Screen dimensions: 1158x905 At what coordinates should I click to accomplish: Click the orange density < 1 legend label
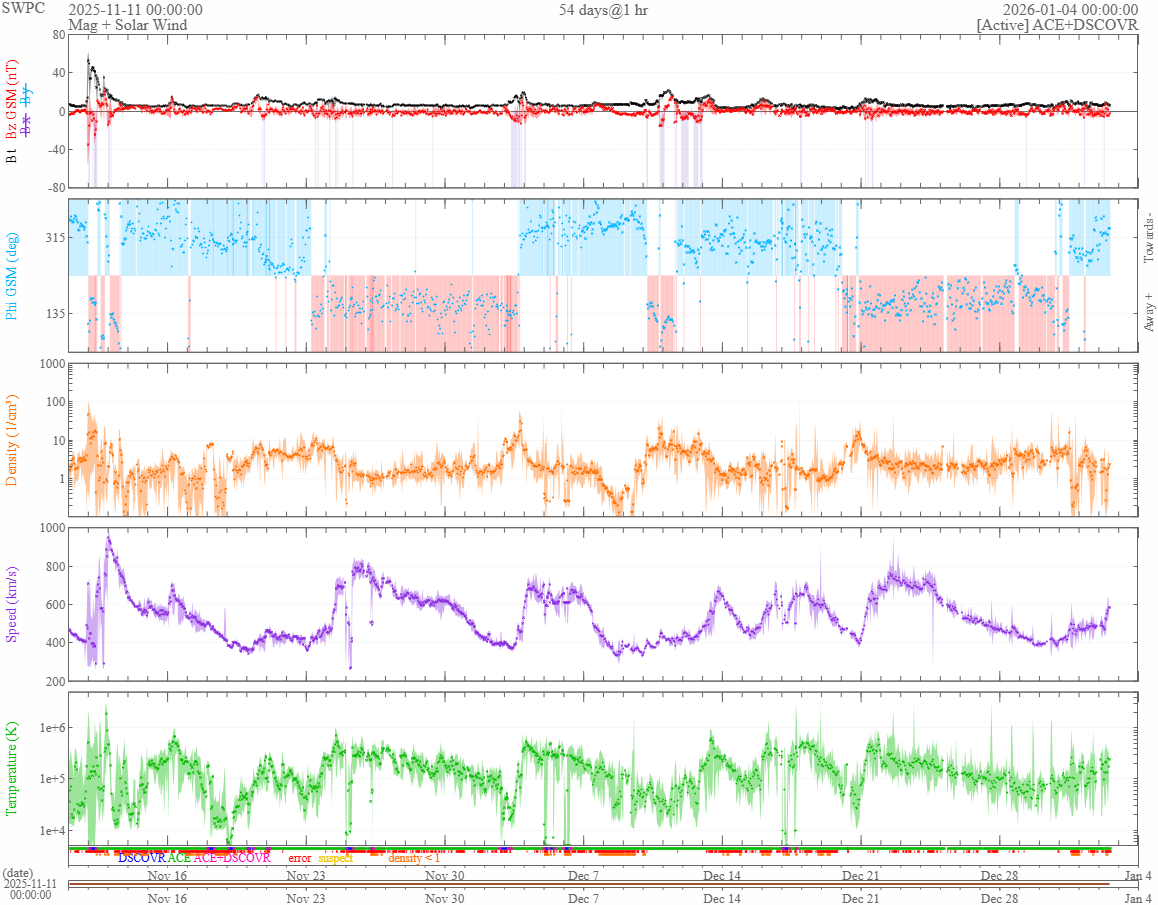coord(413,858)
